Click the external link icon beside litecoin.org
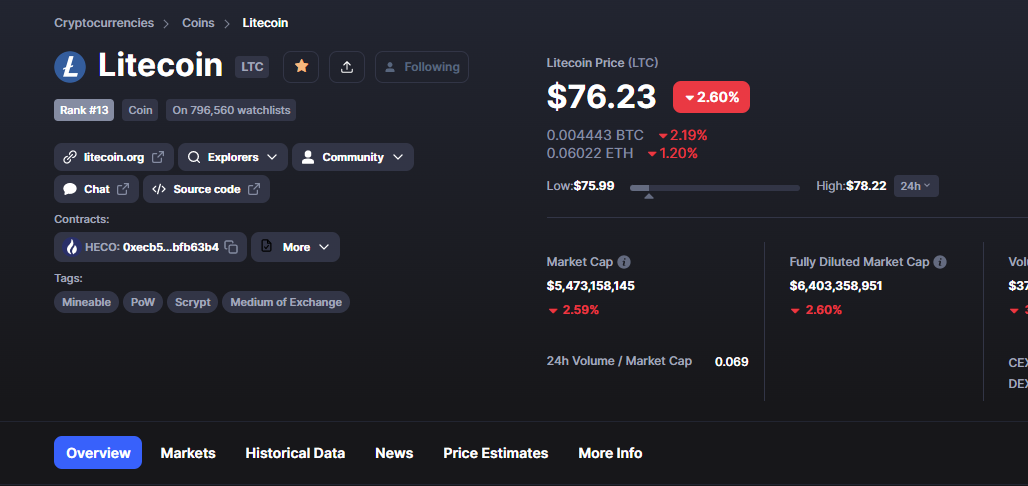1028x486 pixels. point(158,157)
